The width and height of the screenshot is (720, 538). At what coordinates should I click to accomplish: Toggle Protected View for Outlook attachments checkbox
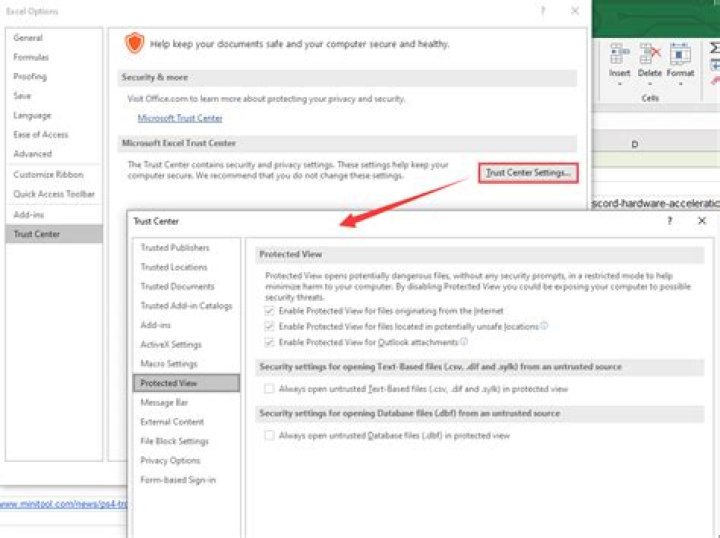tap(268, 342)
